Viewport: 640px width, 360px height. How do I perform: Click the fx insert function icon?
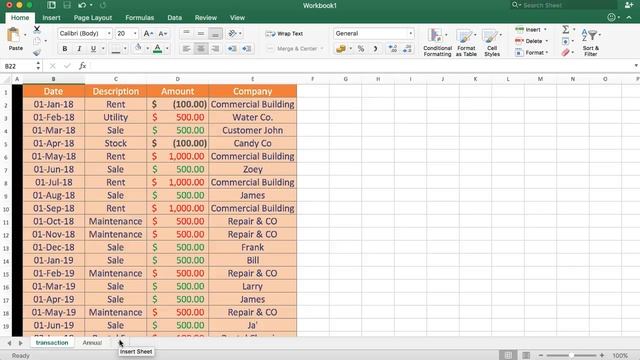tap(82, 66)
